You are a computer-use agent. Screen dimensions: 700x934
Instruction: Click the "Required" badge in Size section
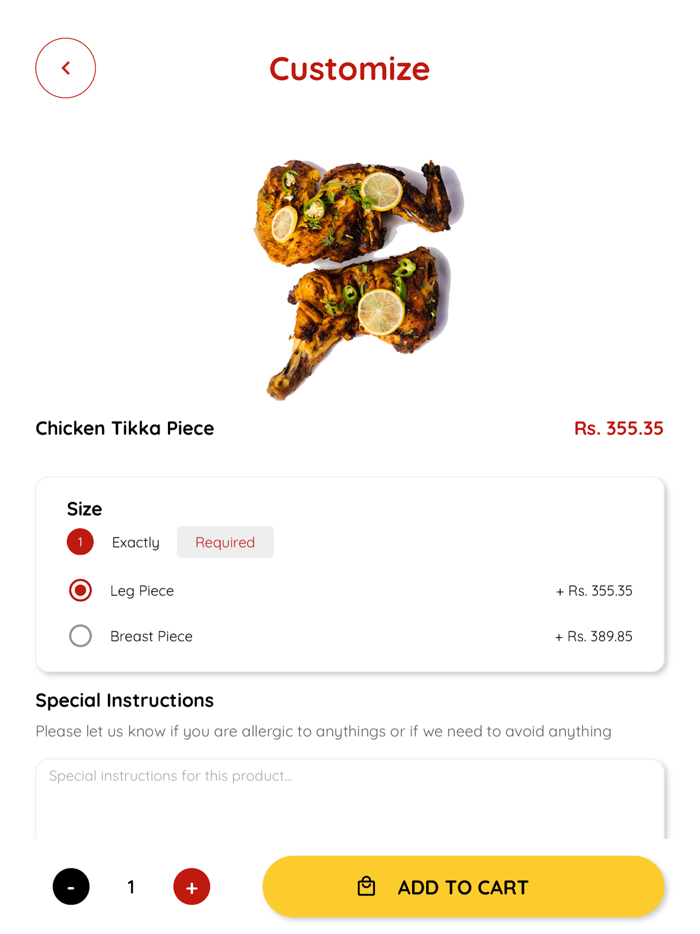coord(225,541)
